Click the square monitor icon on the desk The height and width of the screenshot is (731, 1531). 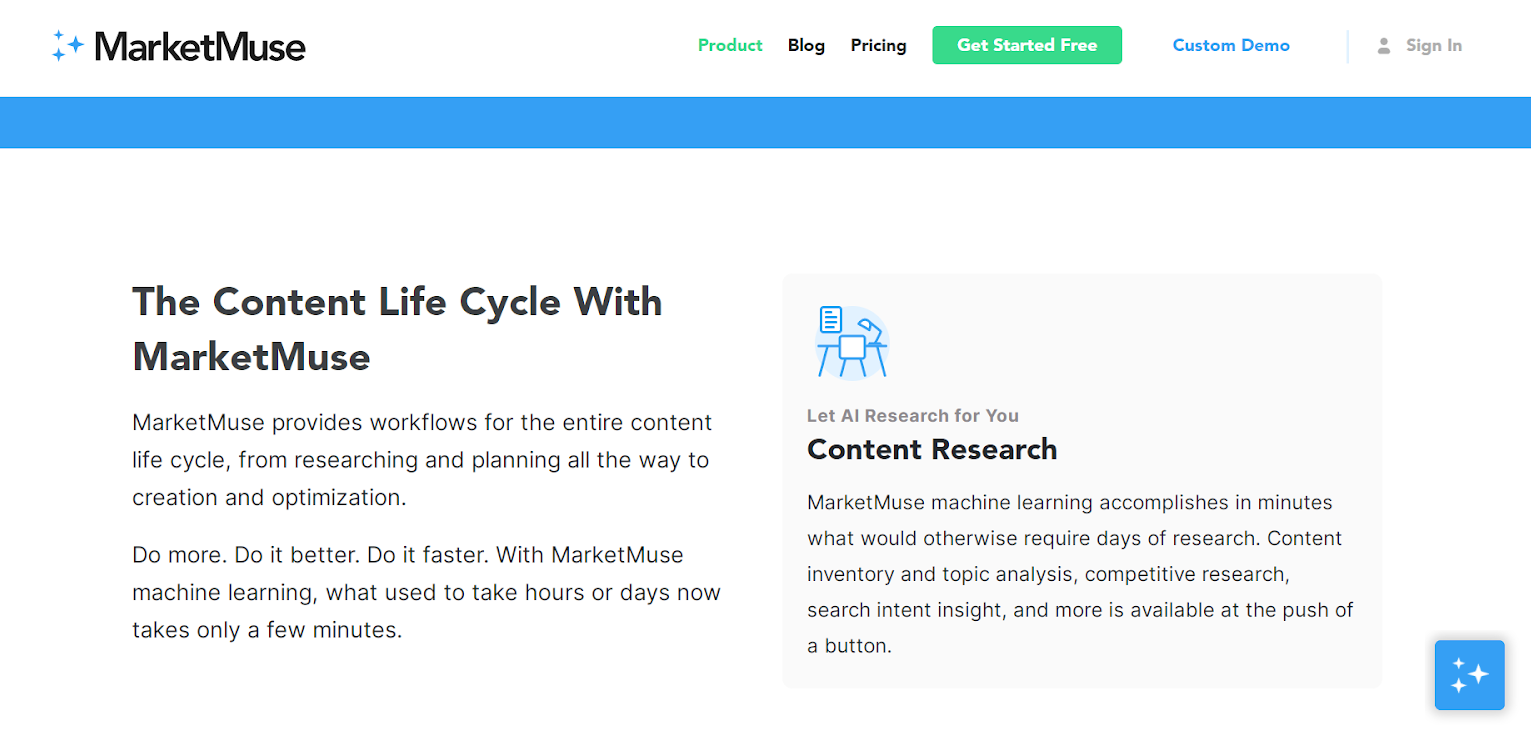click(x=852, y=347)
